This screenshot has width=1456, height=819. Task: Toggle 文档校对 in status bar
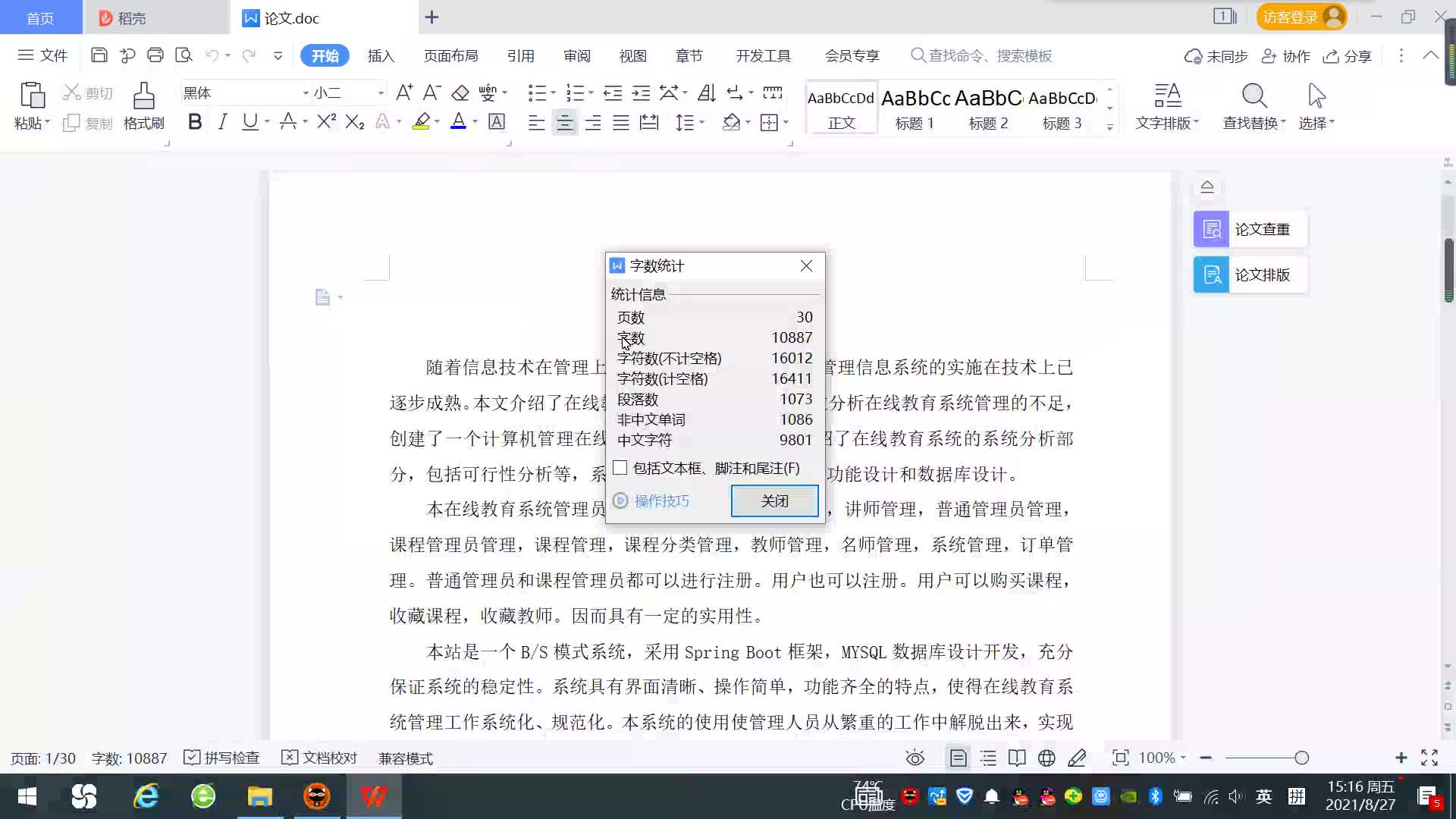(319, 758)
